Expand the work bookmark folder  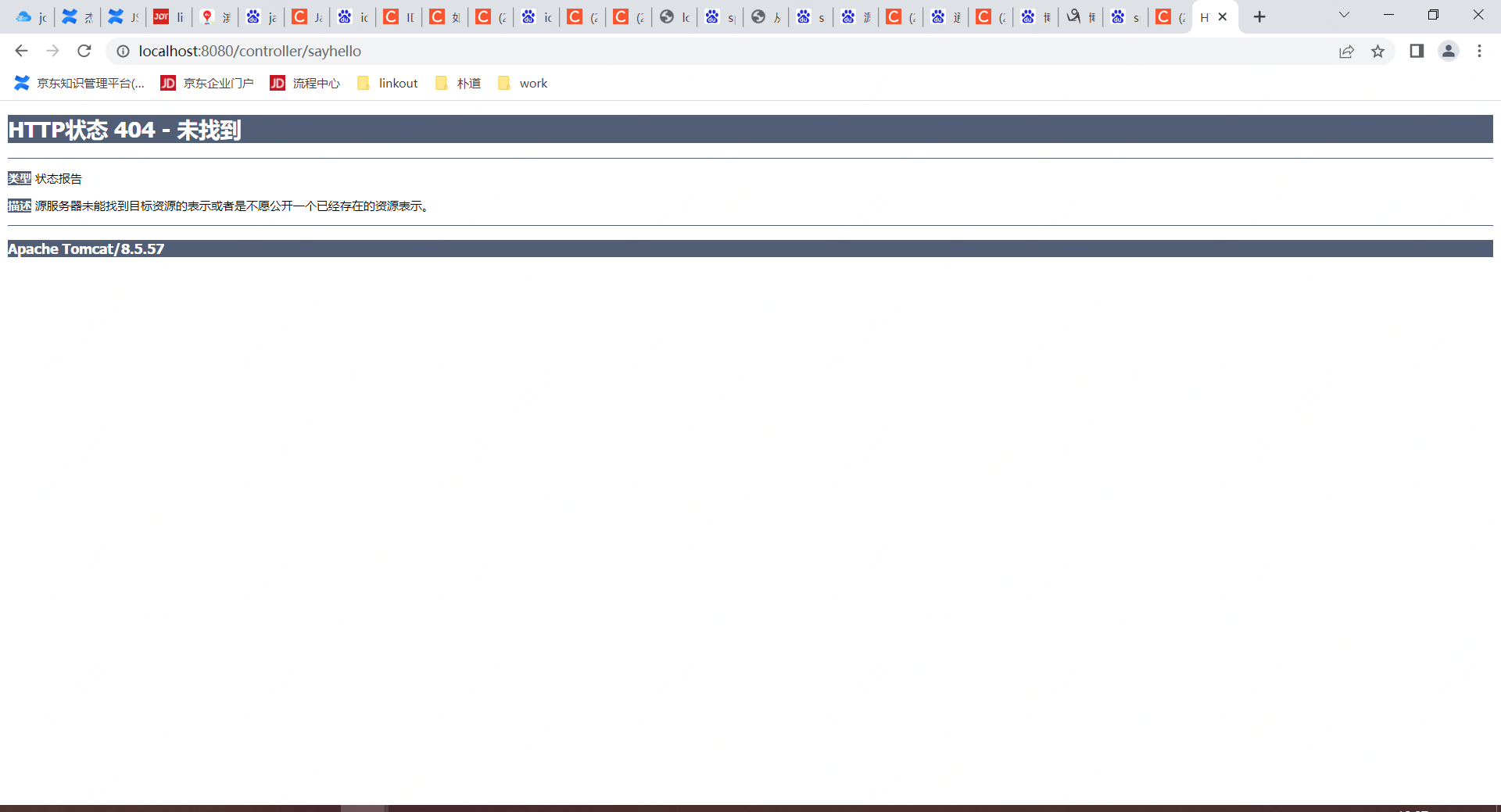pyautogui.click(x=522, y=83)
